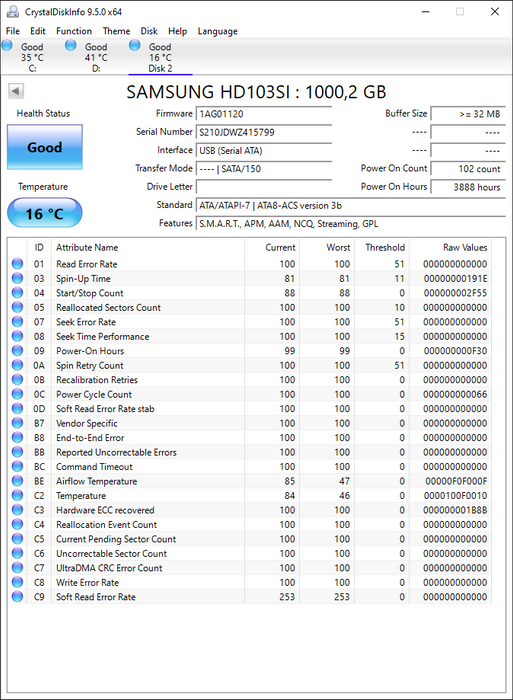Click the Raw Values column header

pyautogui.click(x=465, y=247)
